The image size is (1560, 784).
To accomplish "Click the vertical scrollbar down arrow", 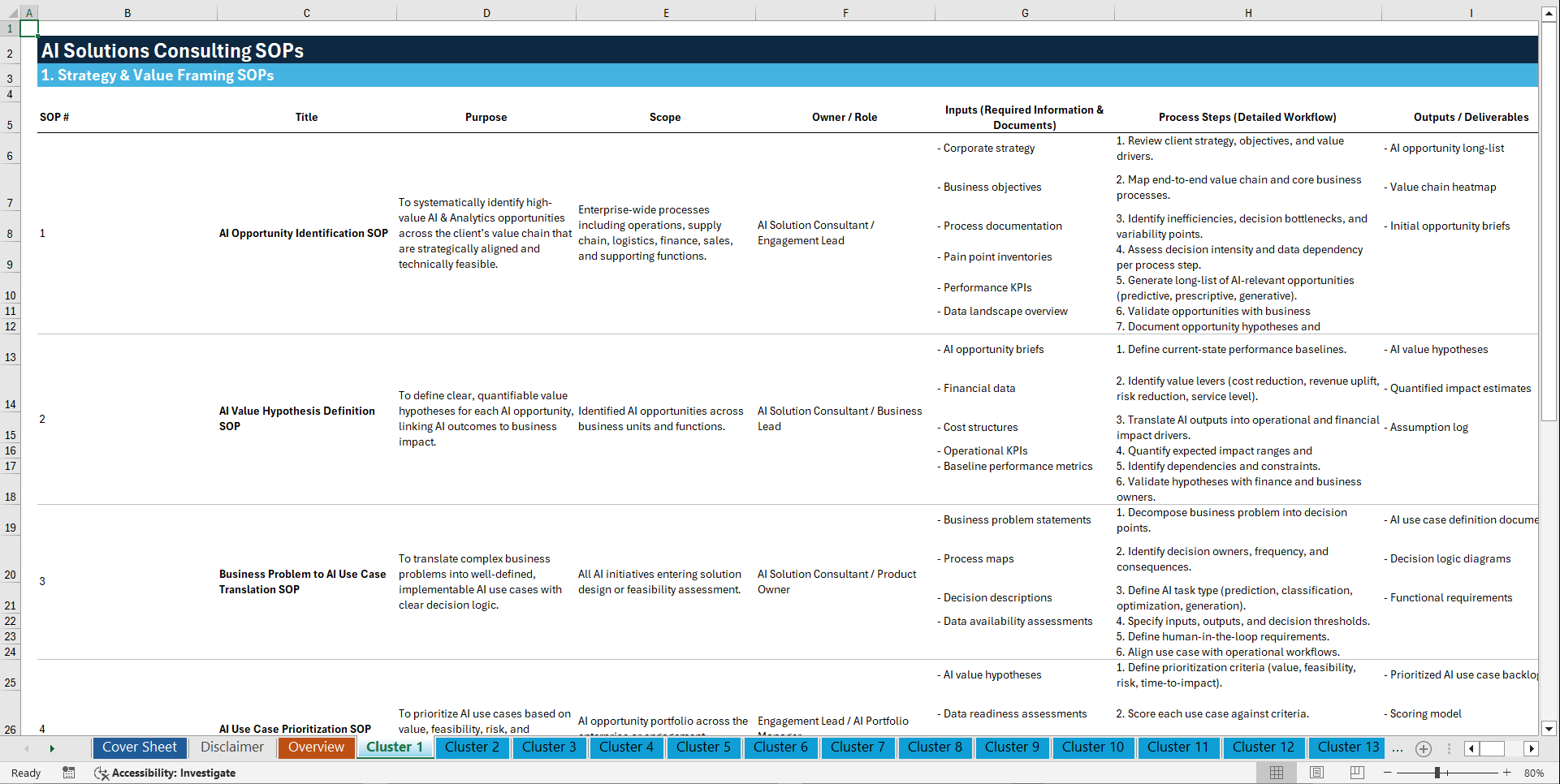I will (x=1549, y=730).
